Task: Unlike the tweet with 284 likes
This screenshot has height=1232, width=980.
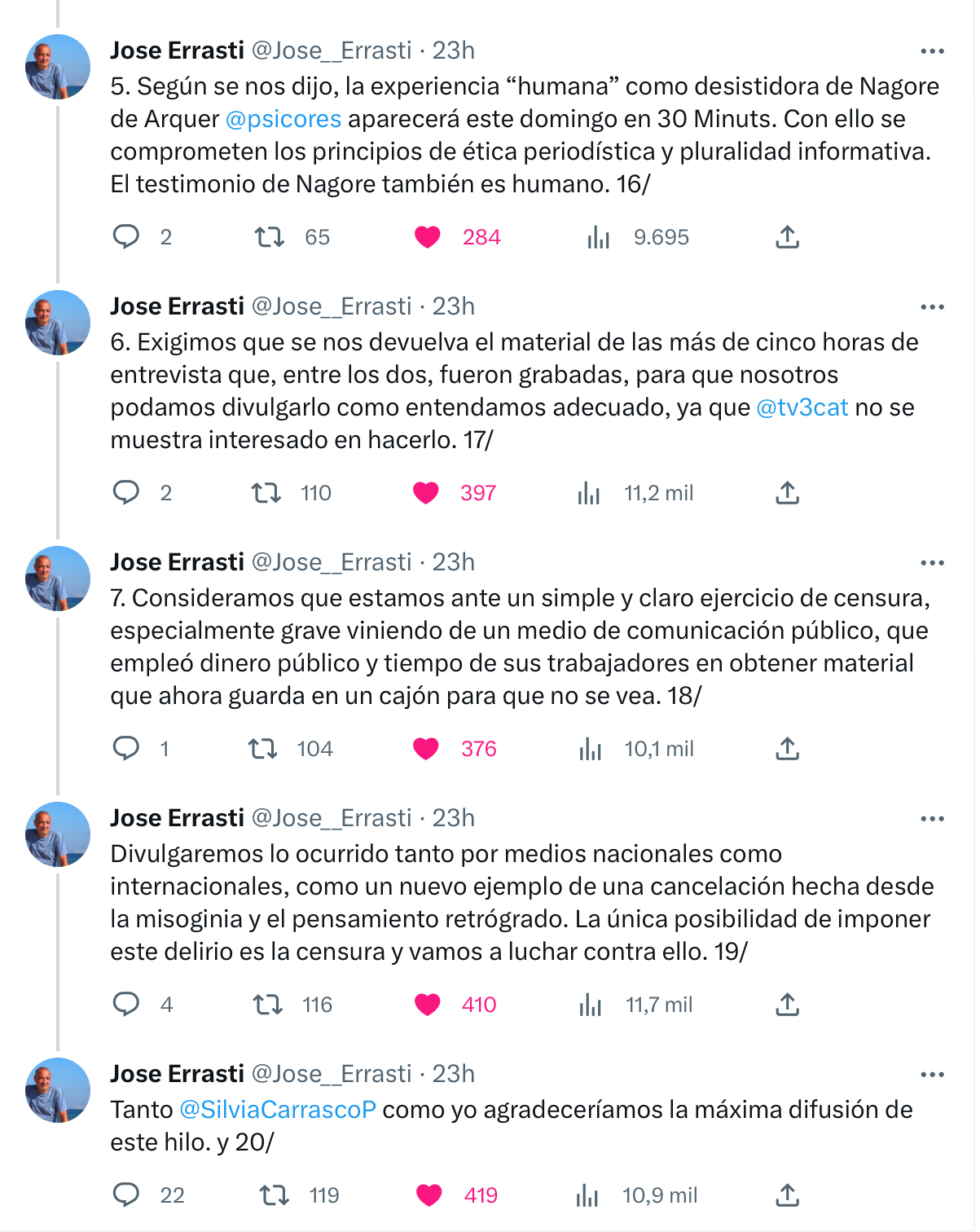Action: click(427, 237)
